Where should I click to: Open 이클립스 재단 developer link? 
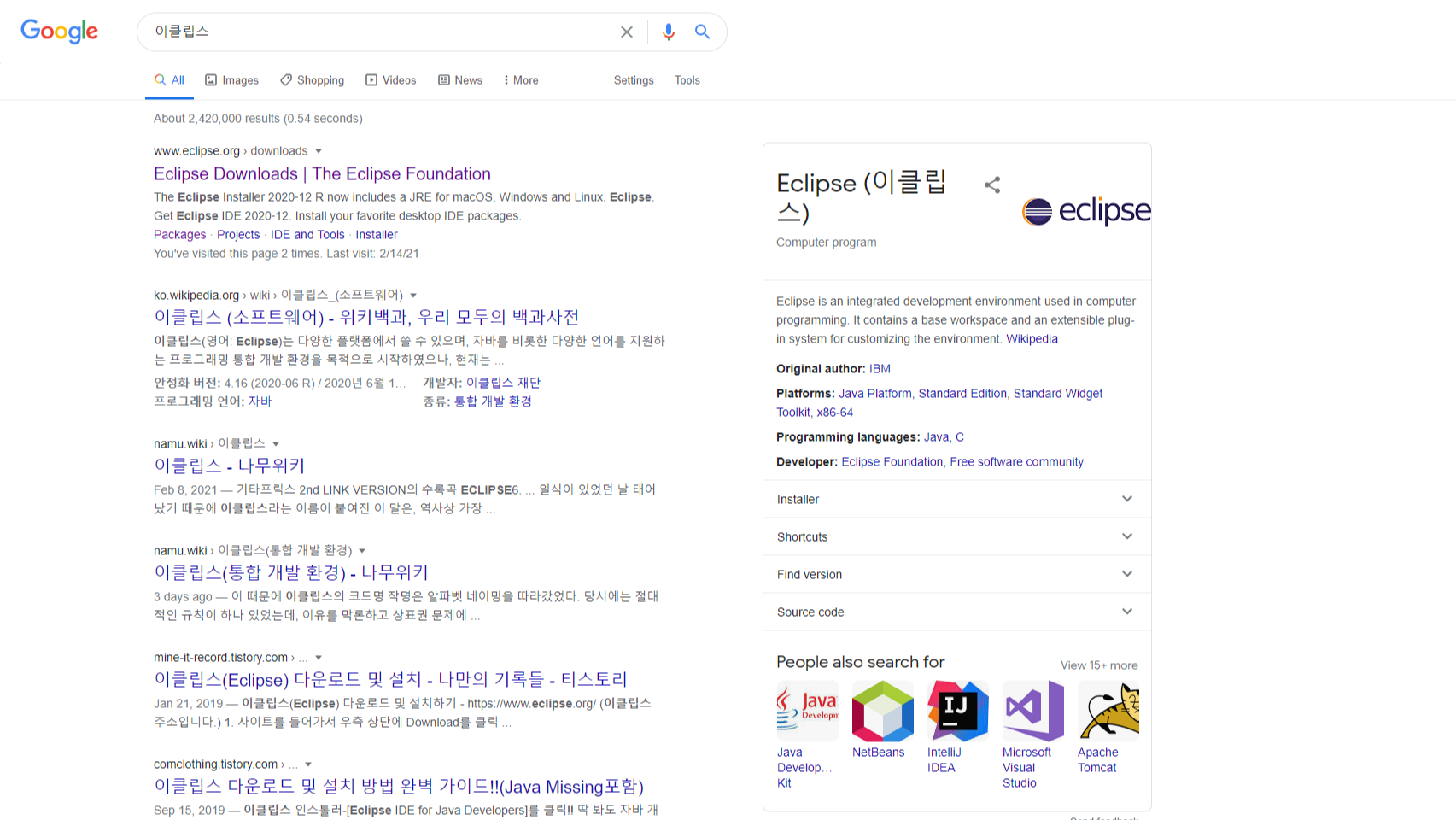point(503,383)
